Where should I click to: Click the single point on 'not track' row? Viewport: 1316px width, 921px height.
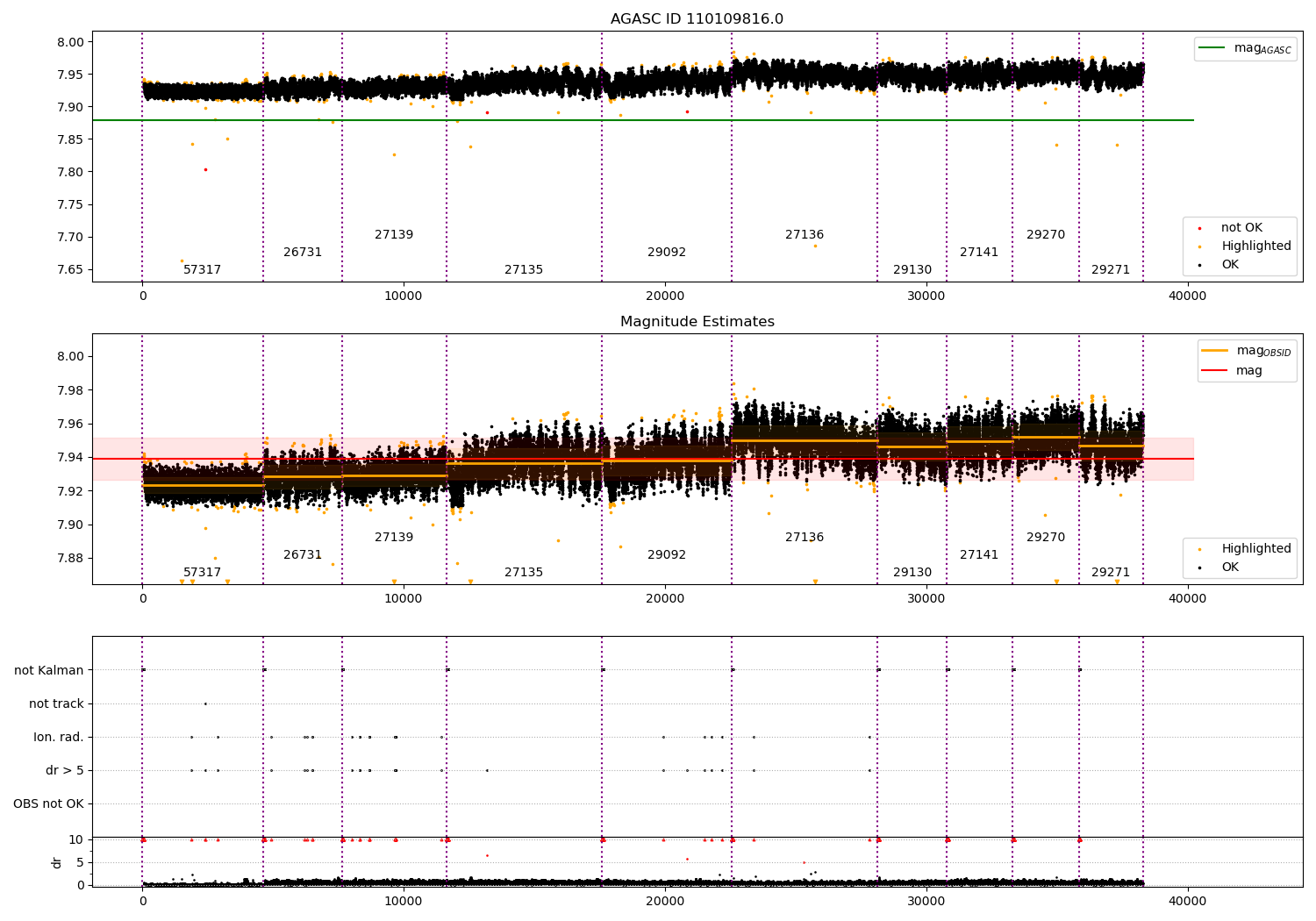205,703
